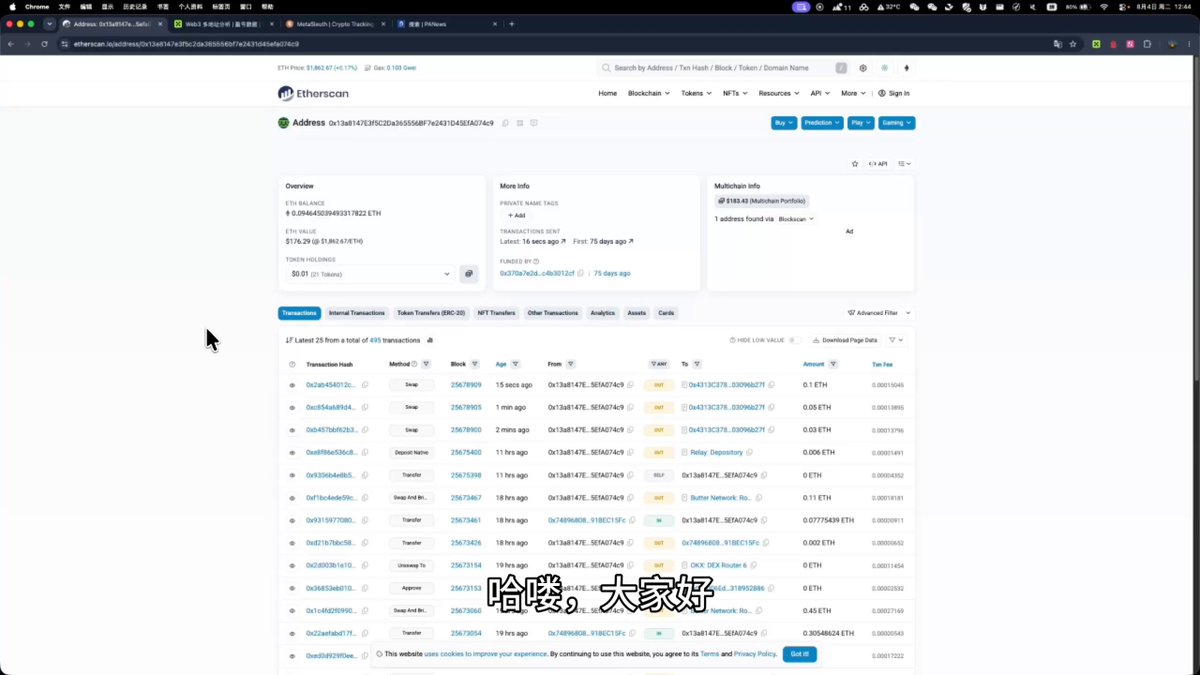Open the Gaming dropdown
Screen dimensions: 1200x675
897,123
